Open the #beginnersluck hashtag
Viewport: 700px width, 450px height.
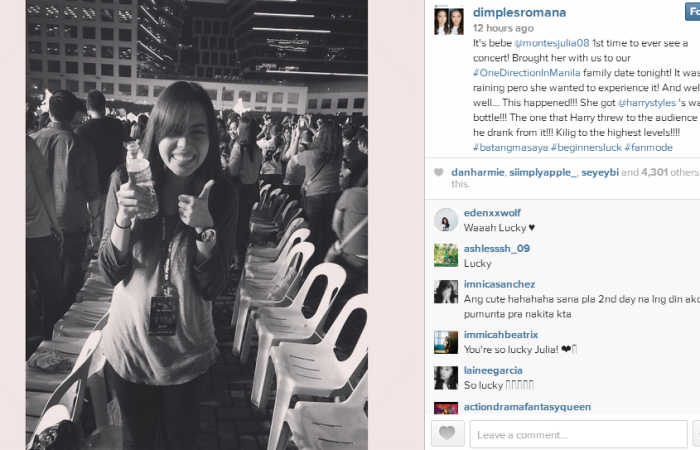pos(586,147)
